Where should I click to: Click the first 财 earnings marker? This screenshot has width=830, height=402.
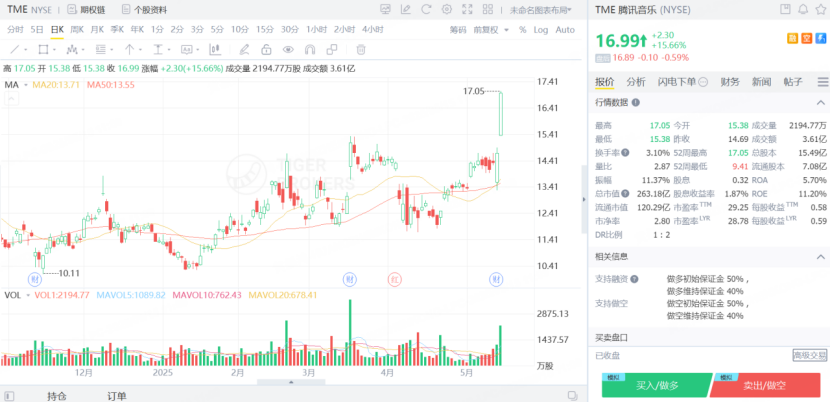[x=35, y=279]
